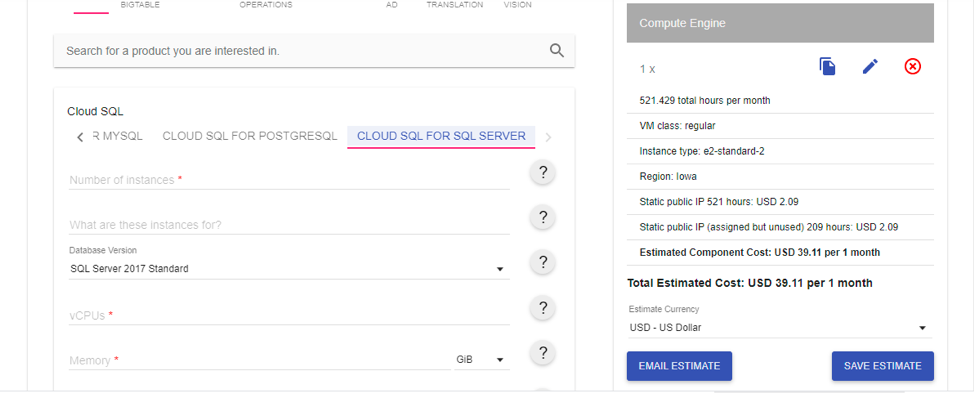Focus What are these instances for field
This screenshot has height=393, width=974.
pyautogui.click(x=289, y=225)
